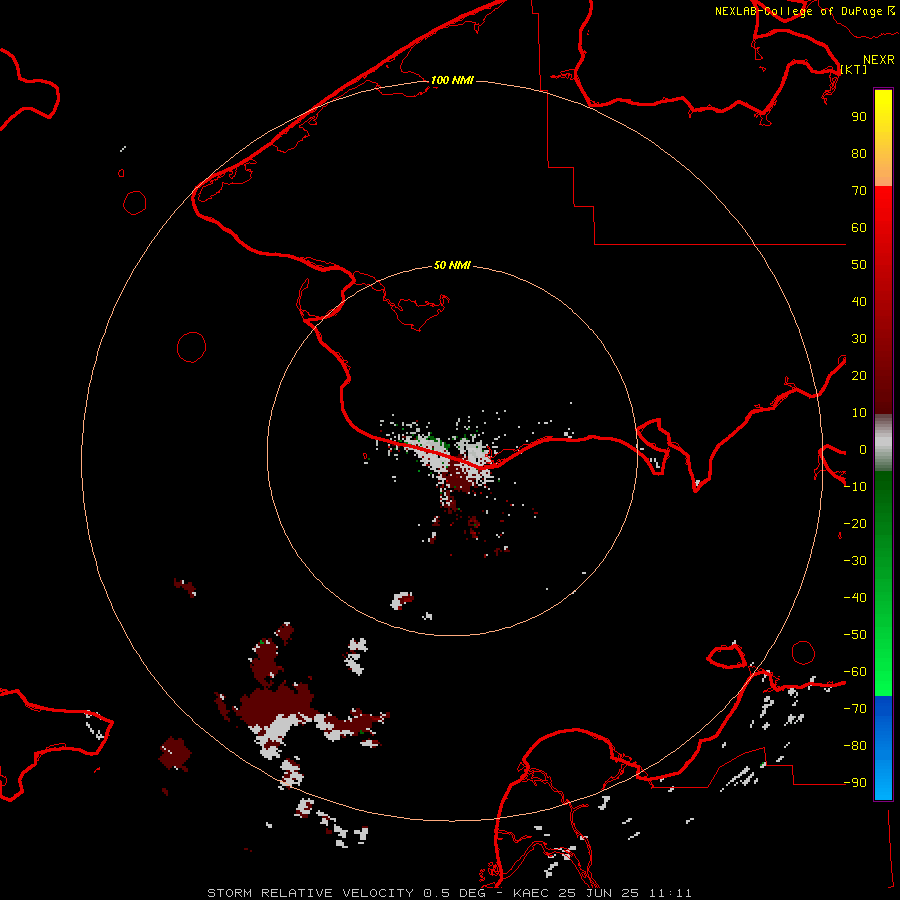The image size is (900, 900).
Task: Click the gray zero-velocity segment of color bar
Action: 883,443
